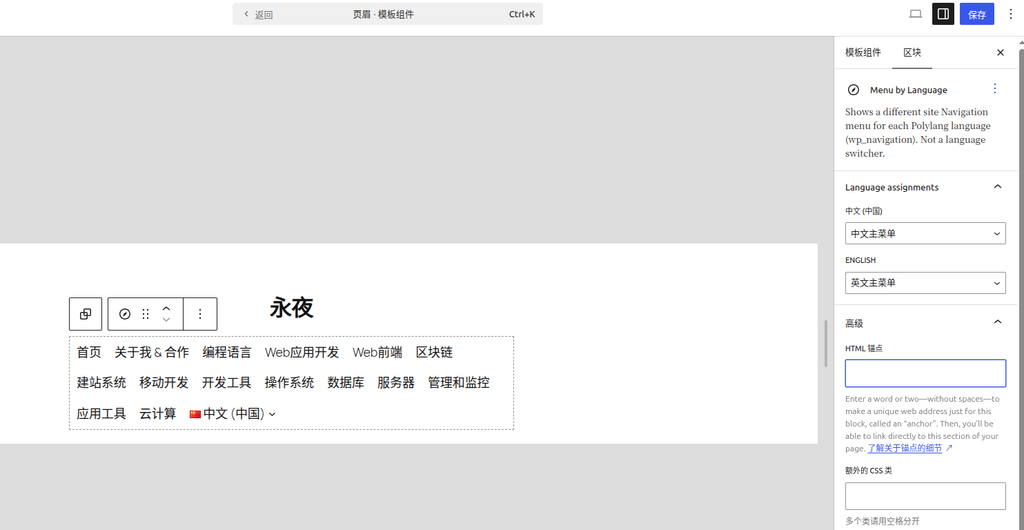Image resolution: width=1024 pixels, height=530 pixels.
Task: Select the parent block button in the block toolbar
Action: pos(86,314)
